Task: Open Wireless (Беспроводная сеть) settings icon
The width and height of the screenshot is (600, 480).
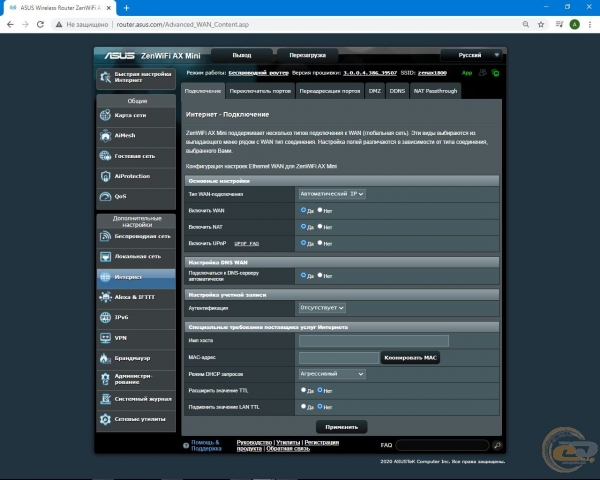Action: pyautogui.click(x=105, y=236)
